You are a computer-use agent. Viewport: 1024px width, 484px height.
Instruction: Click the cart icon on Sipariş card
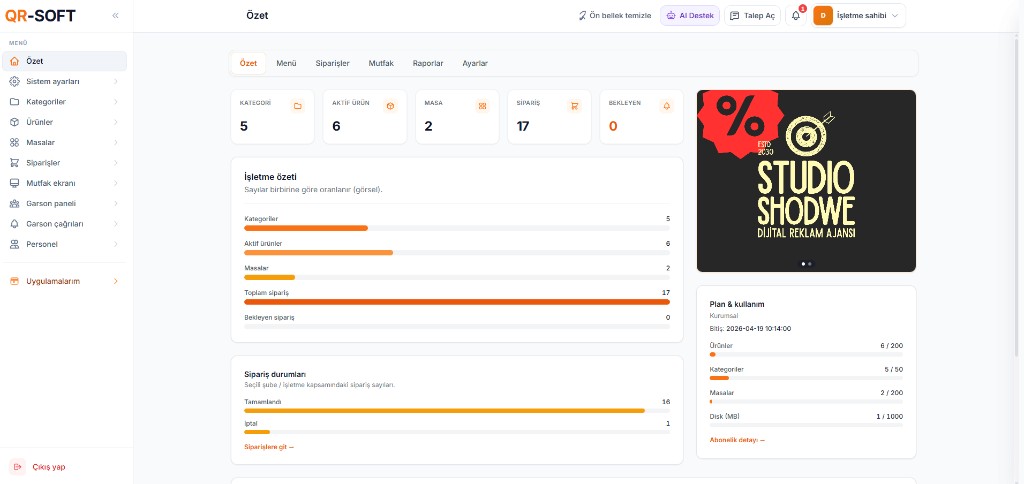click(574, 105)
